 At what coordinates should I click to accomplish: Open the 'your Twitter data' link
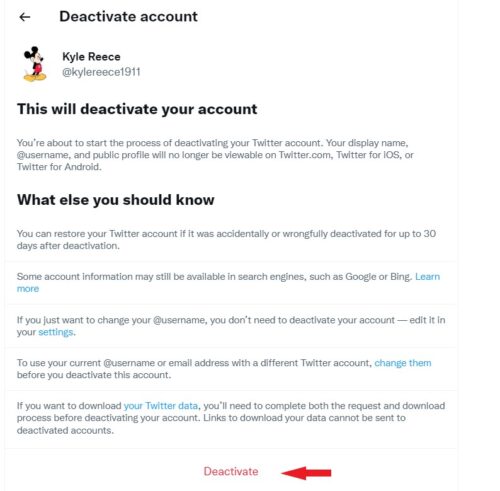coord(161,406)
